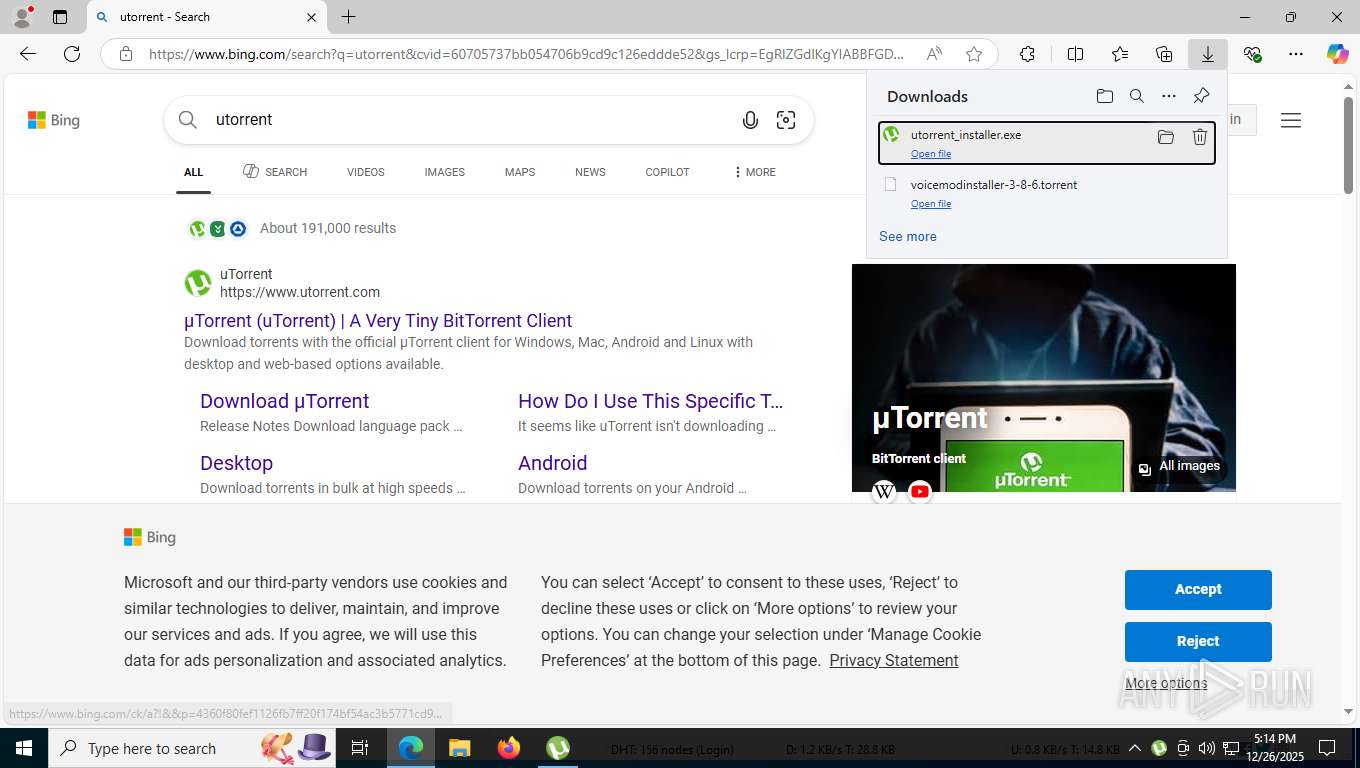
Task: Open File Explorer from taskbar
Action: 459,748
